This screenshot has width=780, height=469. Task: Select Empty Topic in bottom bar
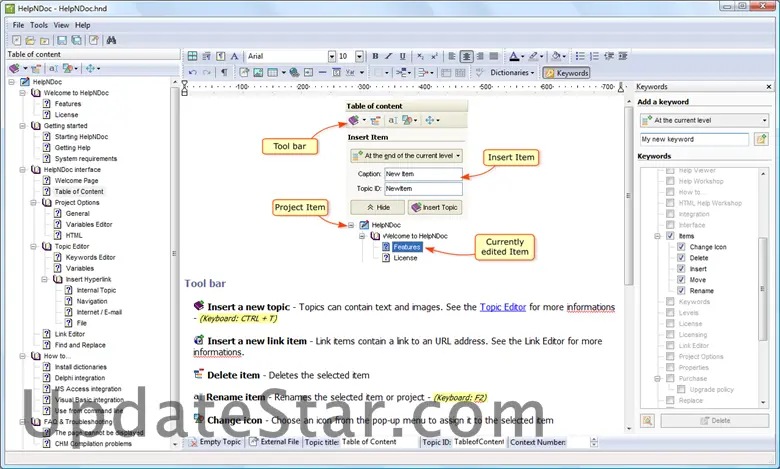click(215, 442)
